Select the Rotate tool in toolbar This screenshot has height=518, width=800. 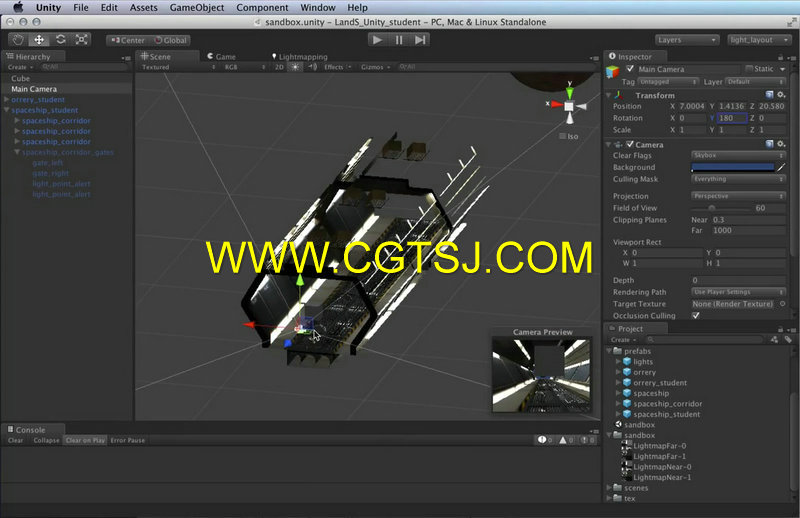(x=61, y=40)
